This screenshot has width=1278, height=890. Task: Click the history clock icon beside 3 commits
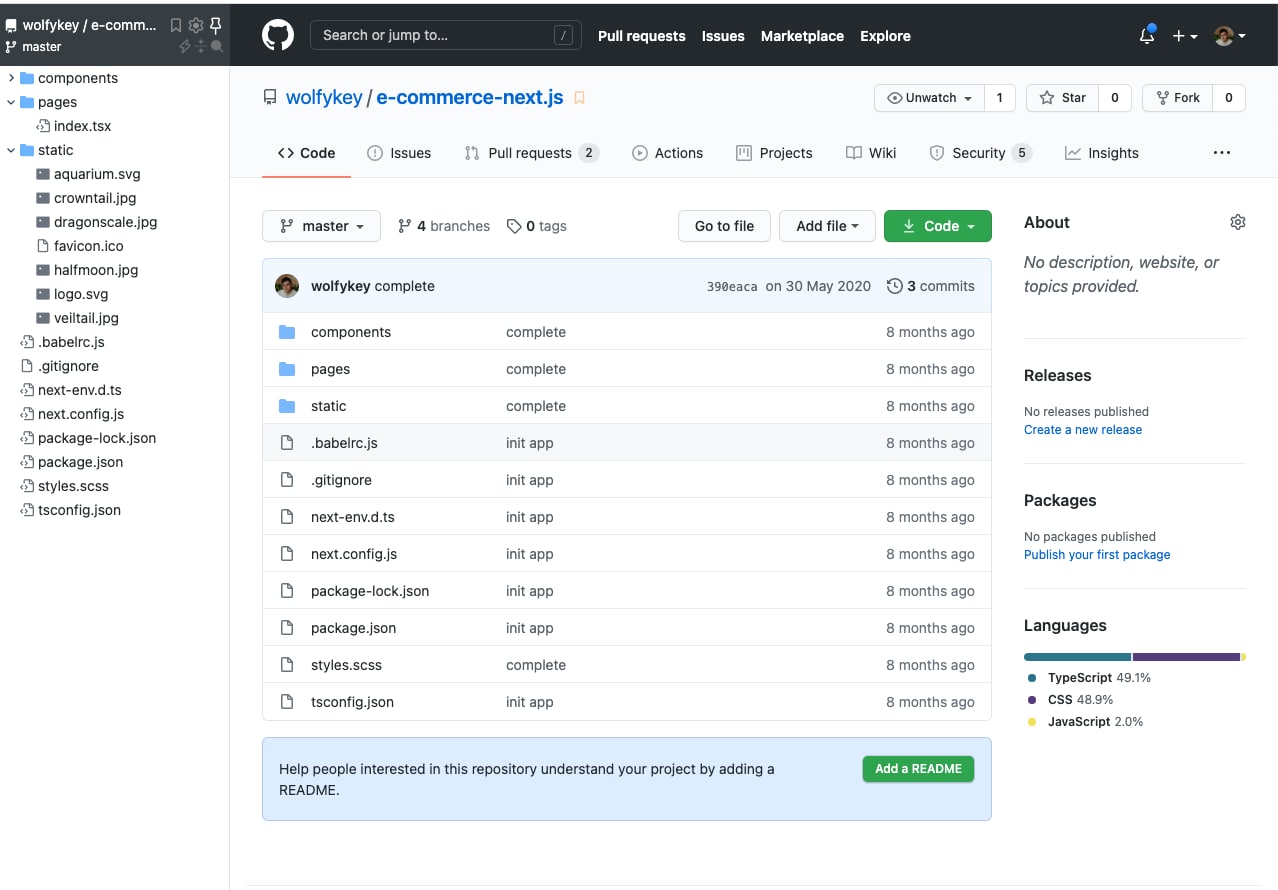[895, 286]
